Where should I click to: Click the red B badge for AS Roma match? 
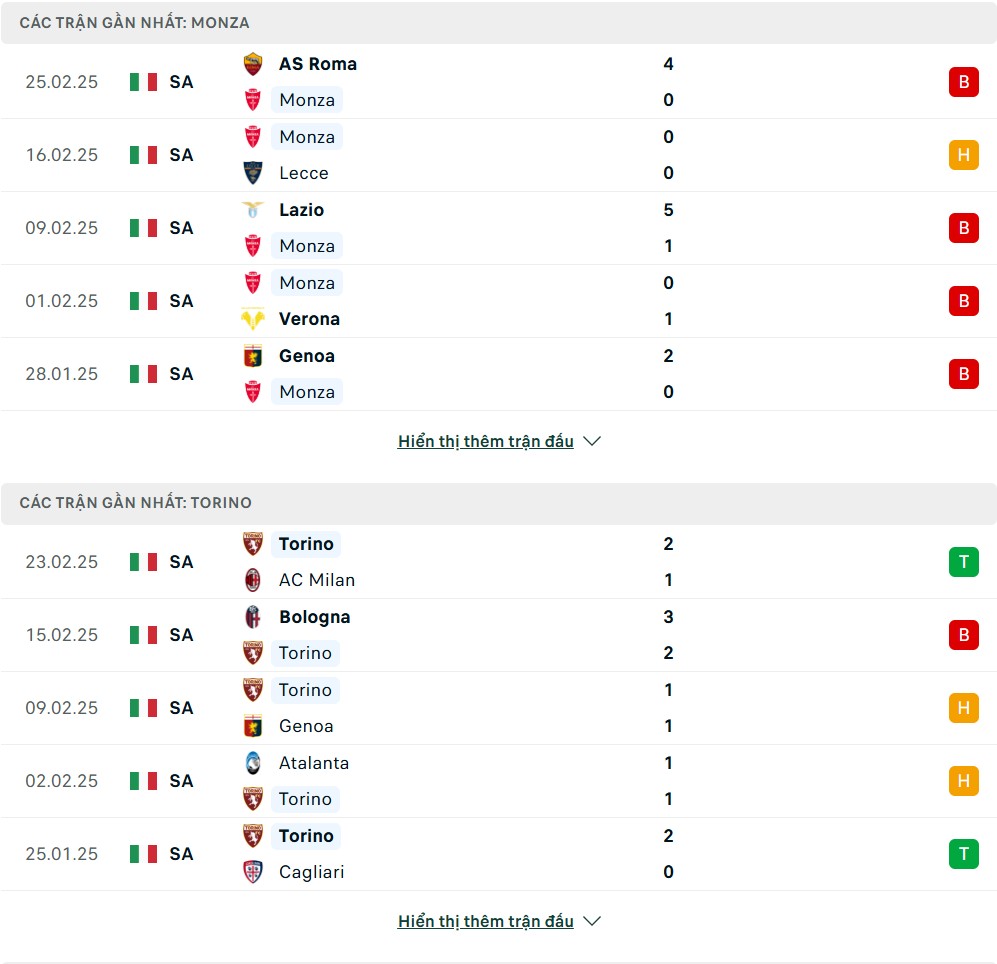[963, 82]
